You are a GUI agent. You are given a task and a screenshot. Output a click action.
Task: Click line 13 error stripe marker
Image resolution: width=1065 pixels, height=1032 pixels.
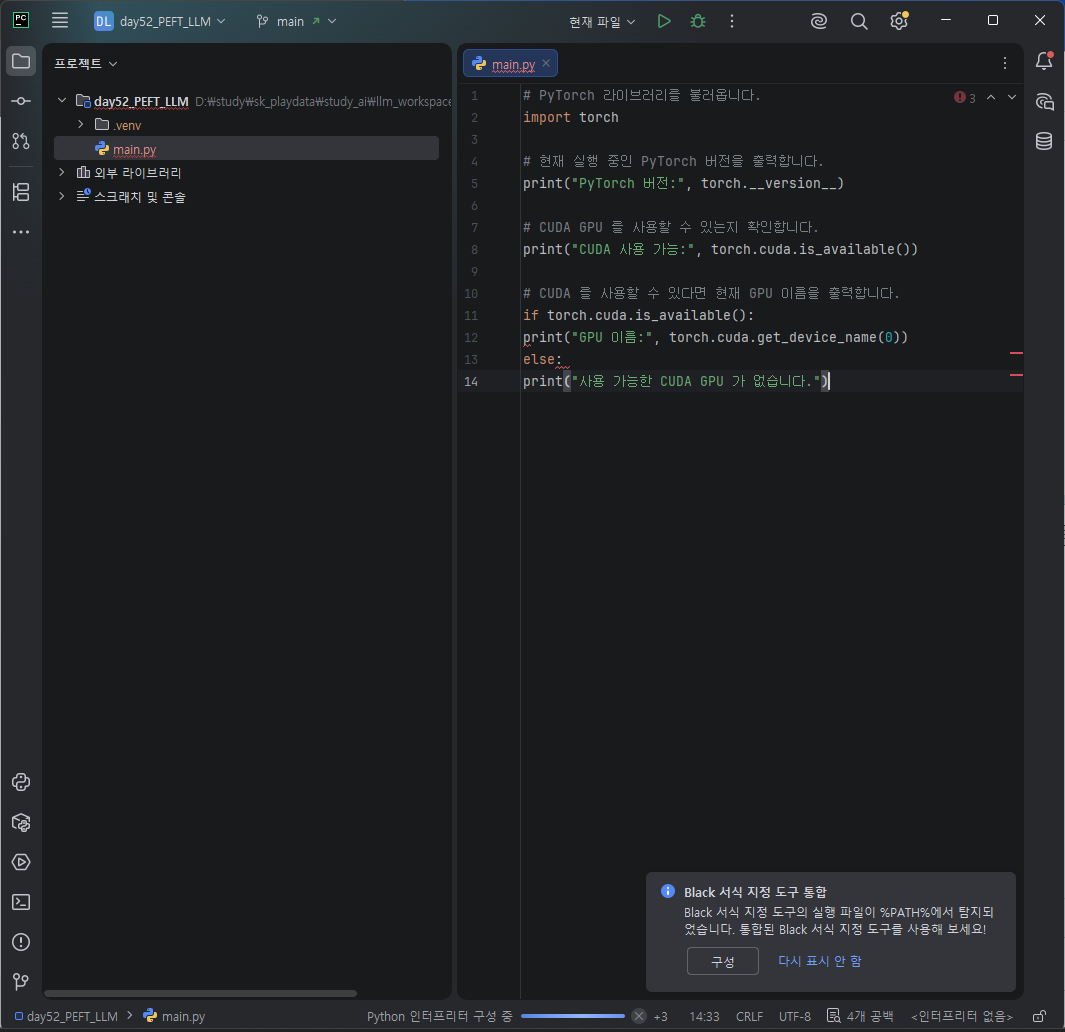(1016, 353)
